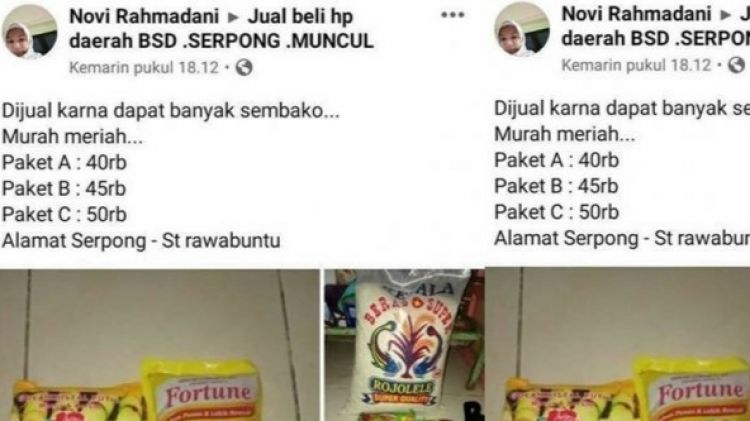Open timestamp 'Kemarin pukul 18.12' in second post
Image resolution: width=750 pixels, height=421 pixels.
(636, 65)
